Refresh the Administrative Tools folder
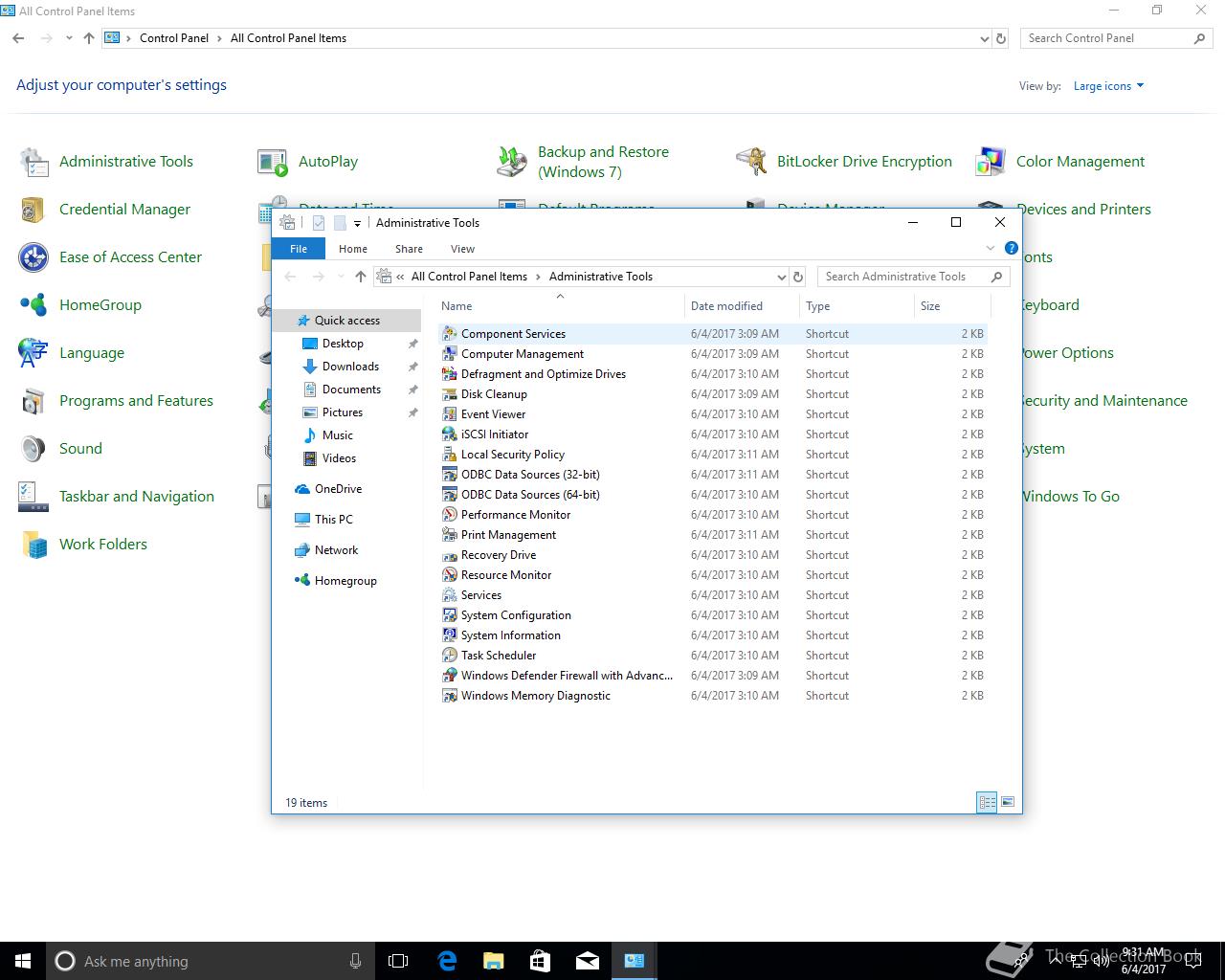The width and height of the screenshot is (1225, 980). [x=798, y=277]
